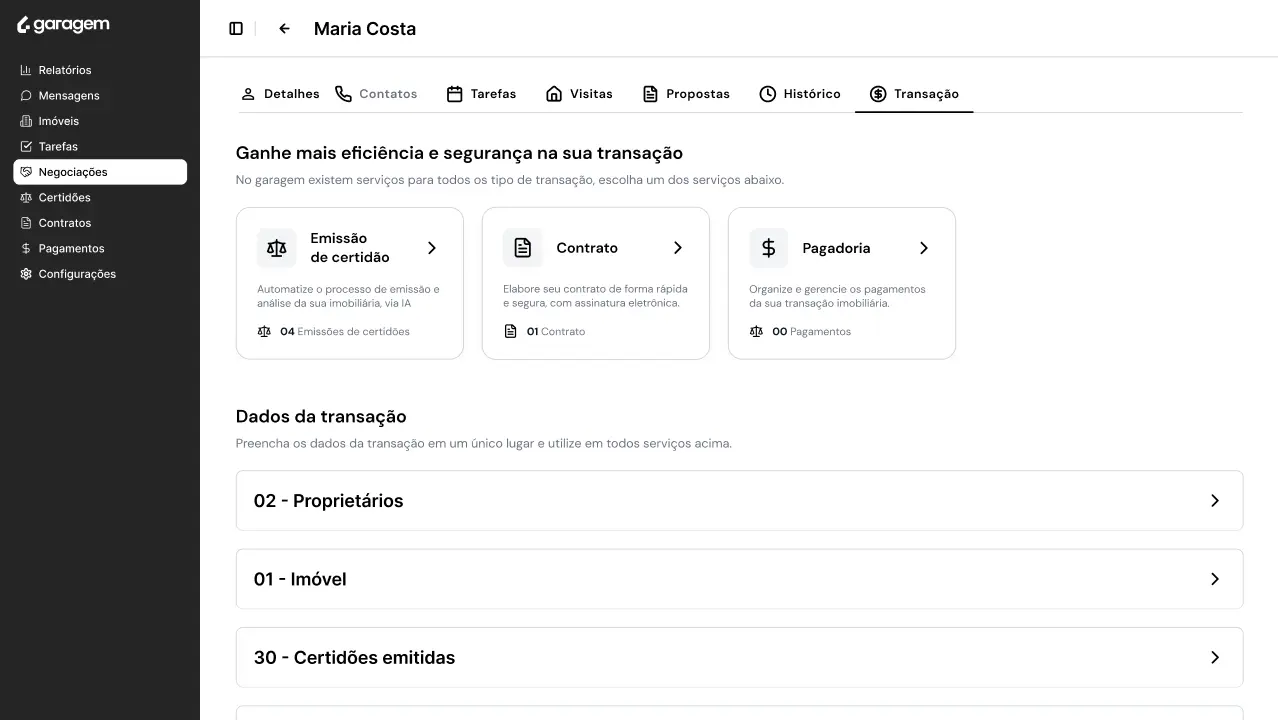The width and height of the screenshot is (1278, 720).
Task: Expand the 01 - Imóvel chevron
Action: click(x=1215, y=579)
